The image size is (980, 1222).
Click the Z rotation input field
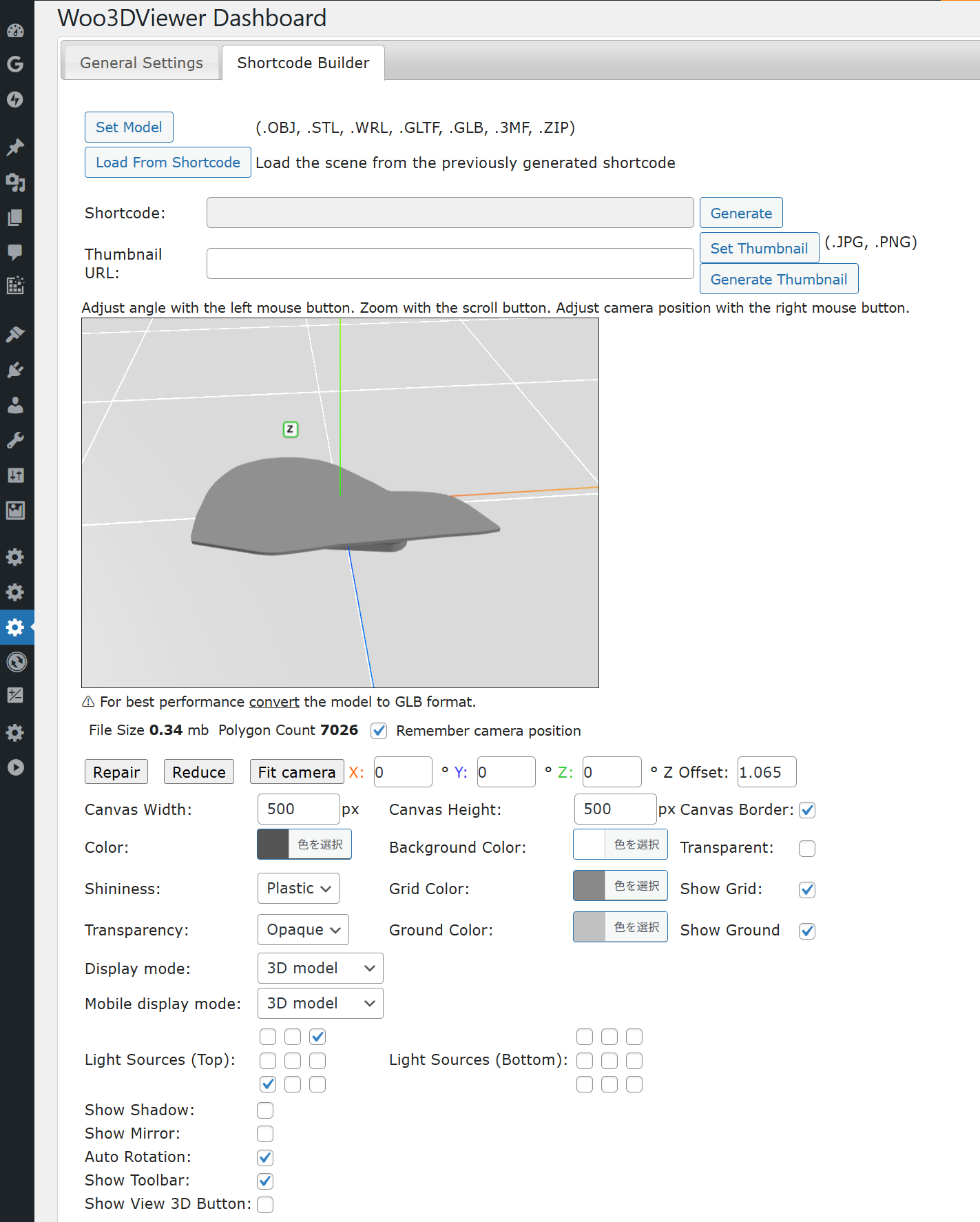(612, 772)
